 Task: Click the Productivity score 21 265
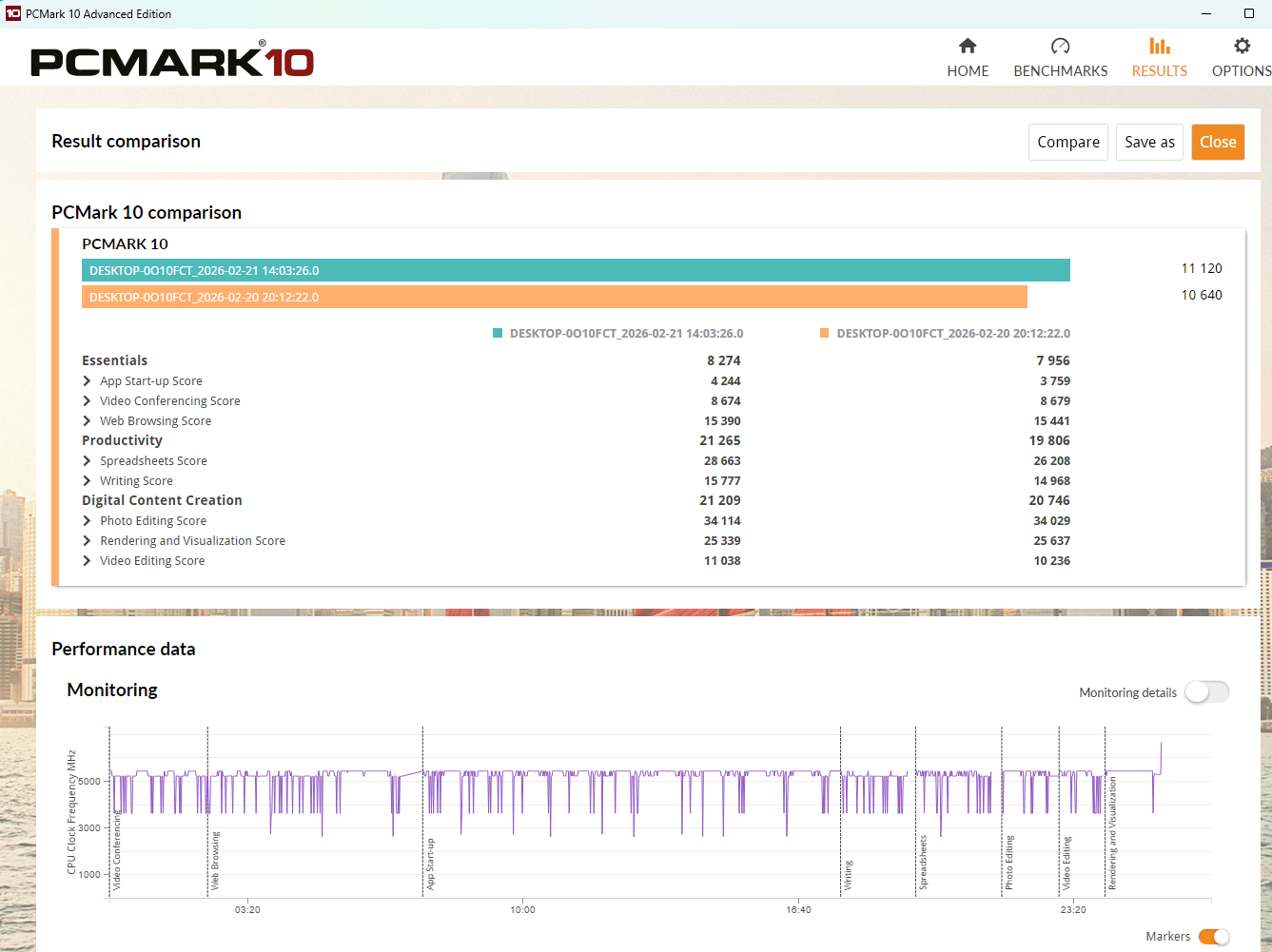click(x=720, y=440)
